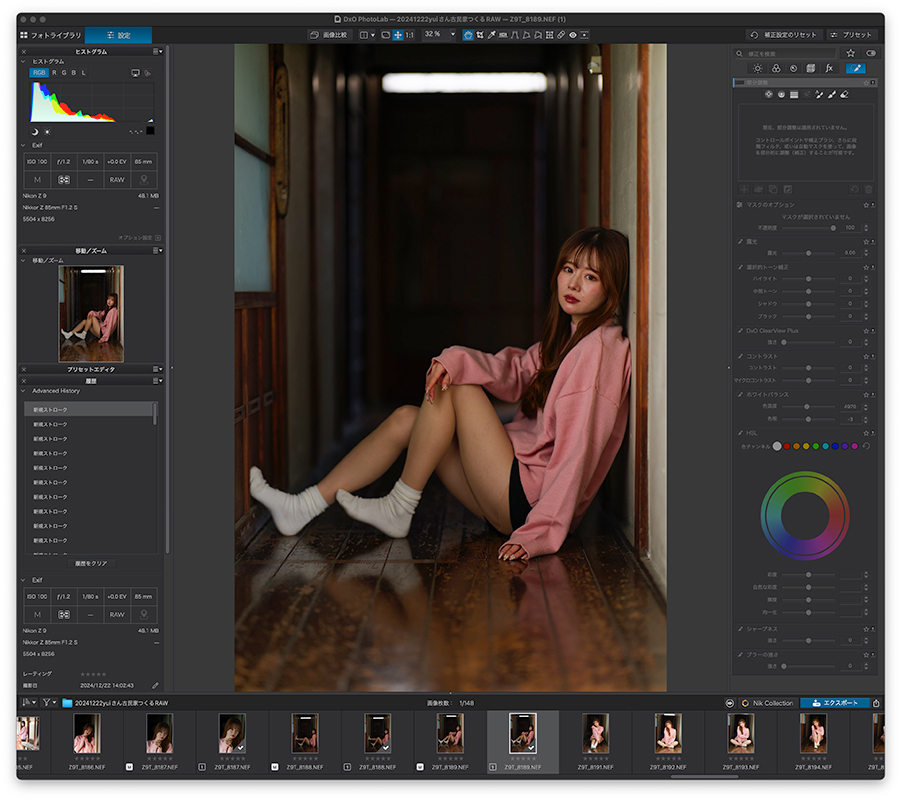The width and height of the screenshot is (901, 800).
Task: Click the navigator preview thumbnail
Action: click(x=91, y=313)
